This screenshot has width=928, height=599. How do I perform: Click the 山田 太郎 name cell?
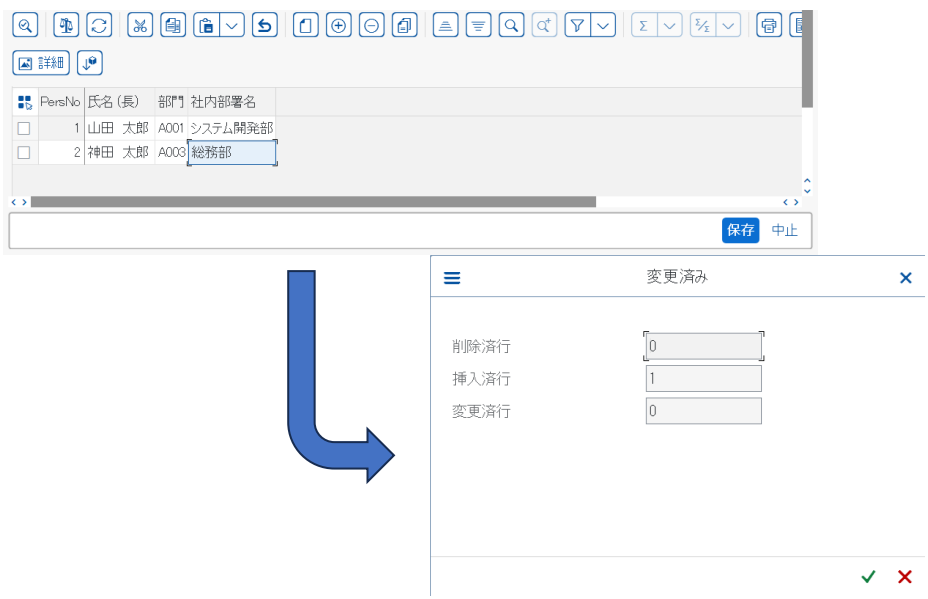click(x=120, y=128)
